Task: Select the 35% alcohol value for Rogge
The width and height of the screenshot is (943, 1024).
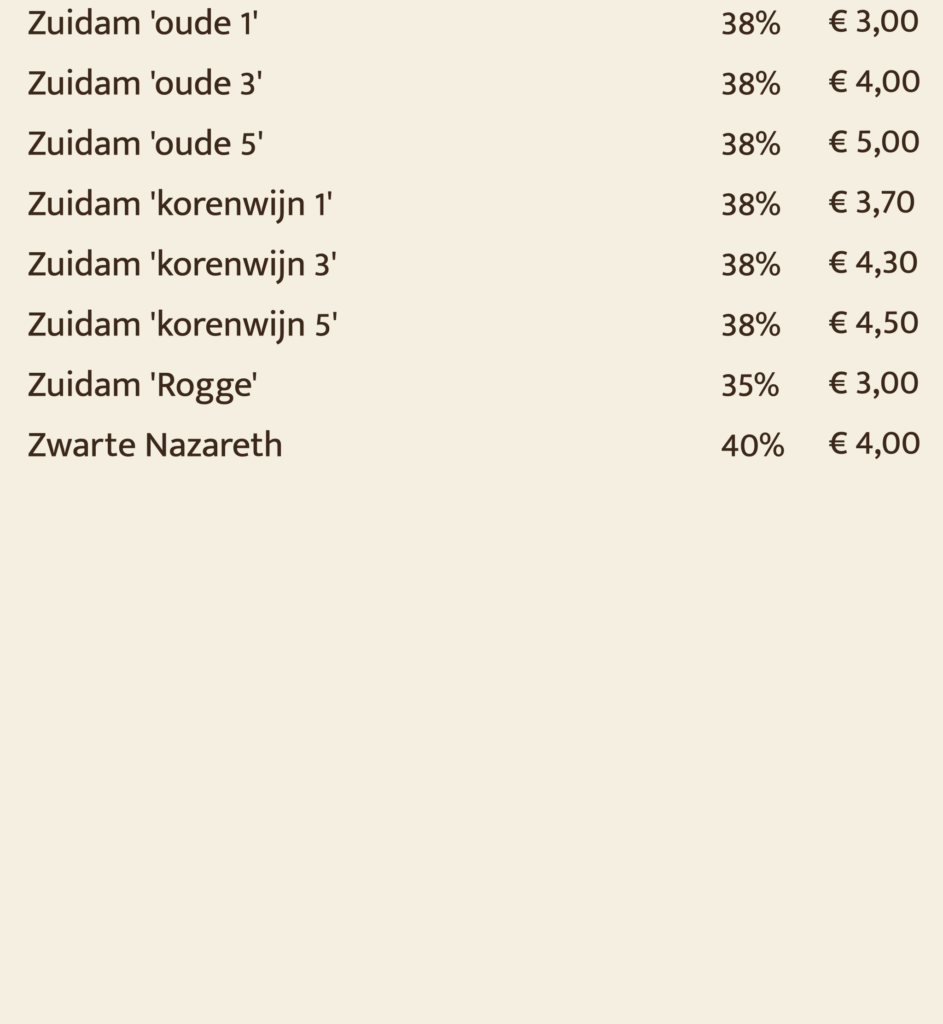Action: 750,385
